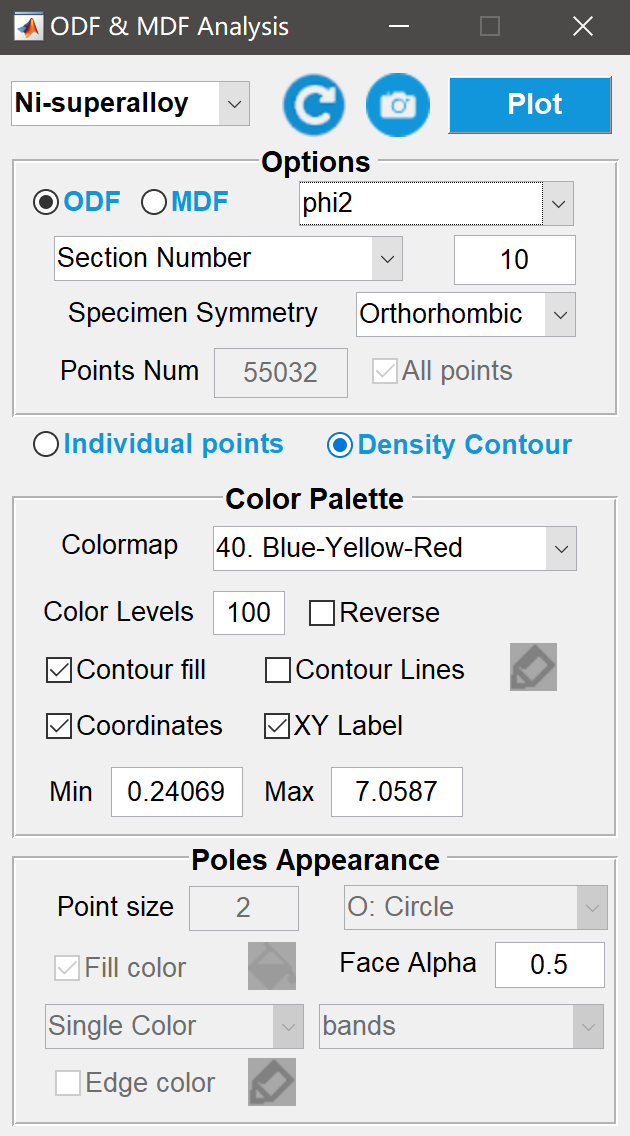Viewport: 630px width, 1136px height.
Task: Click the edge color pencil icon
Action: pyautogui.click(x=272, y=1082)
